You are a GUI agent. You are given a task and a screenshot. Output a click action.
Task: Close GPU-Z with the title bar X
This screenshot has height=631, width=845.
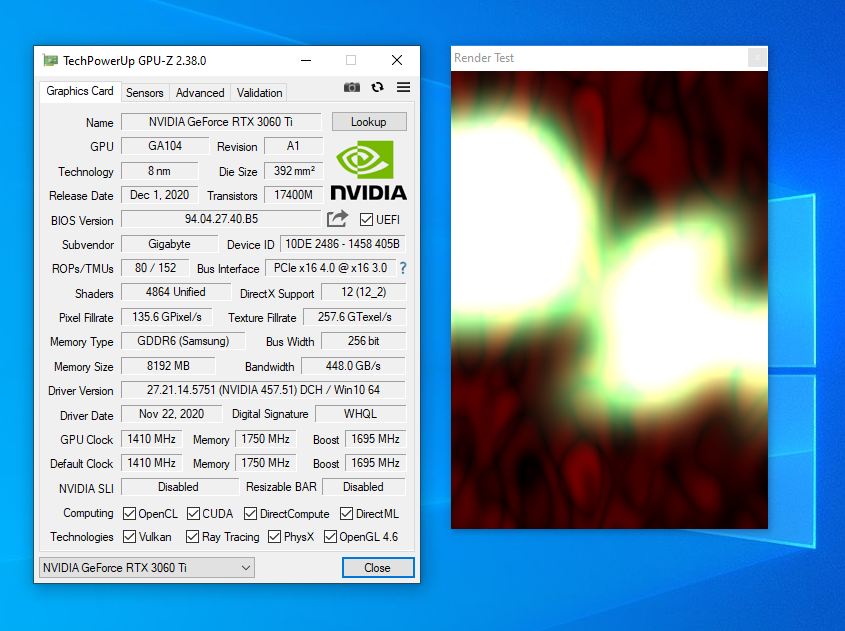[397, 60]
